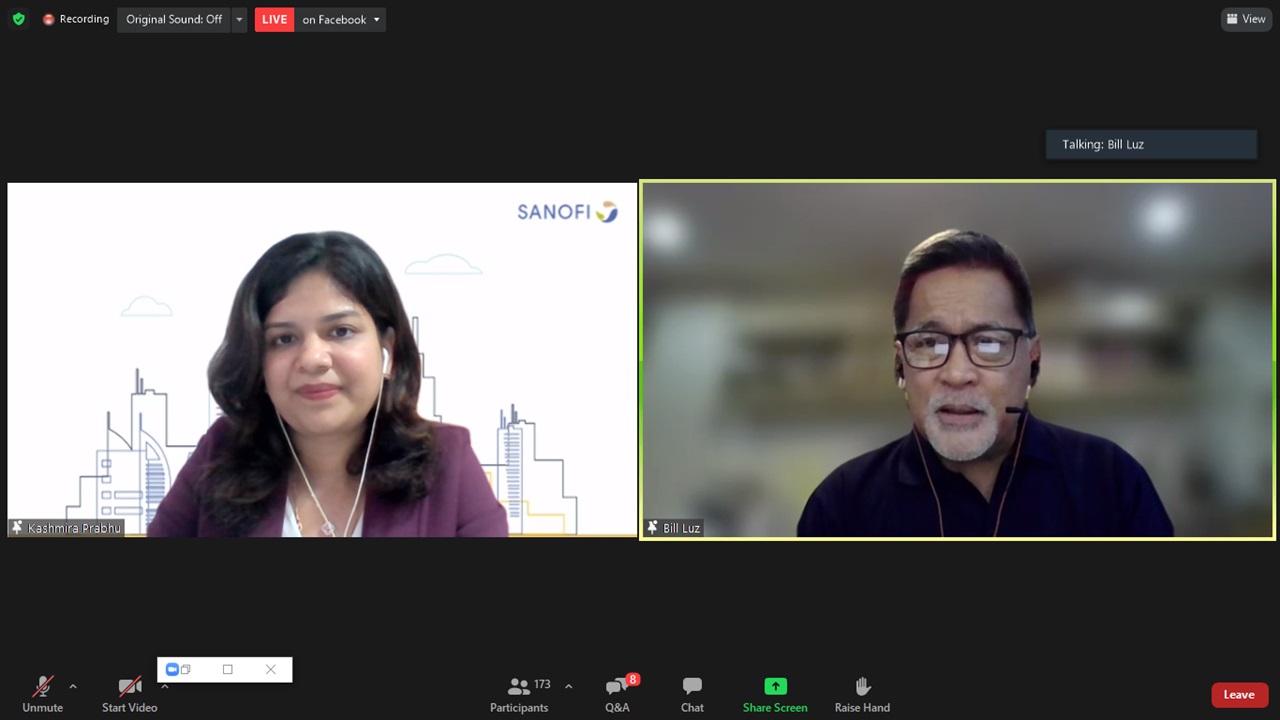
Task: Click the green encryption shield icon
Action: pos(18,19)
